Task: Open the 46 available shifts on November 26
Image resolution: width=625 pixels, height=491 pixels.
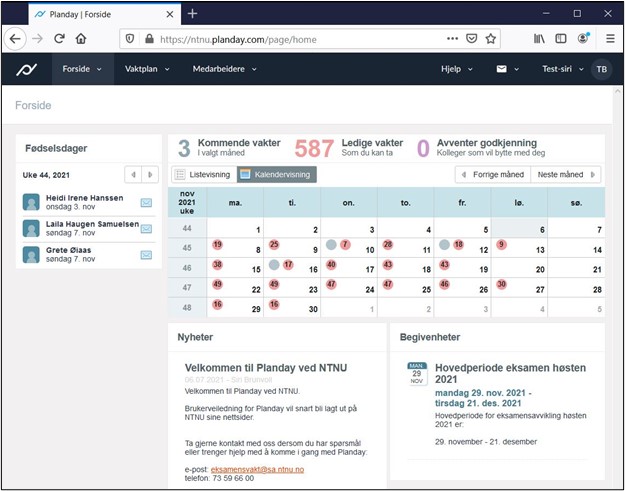Action: click(x=444, y=284)
